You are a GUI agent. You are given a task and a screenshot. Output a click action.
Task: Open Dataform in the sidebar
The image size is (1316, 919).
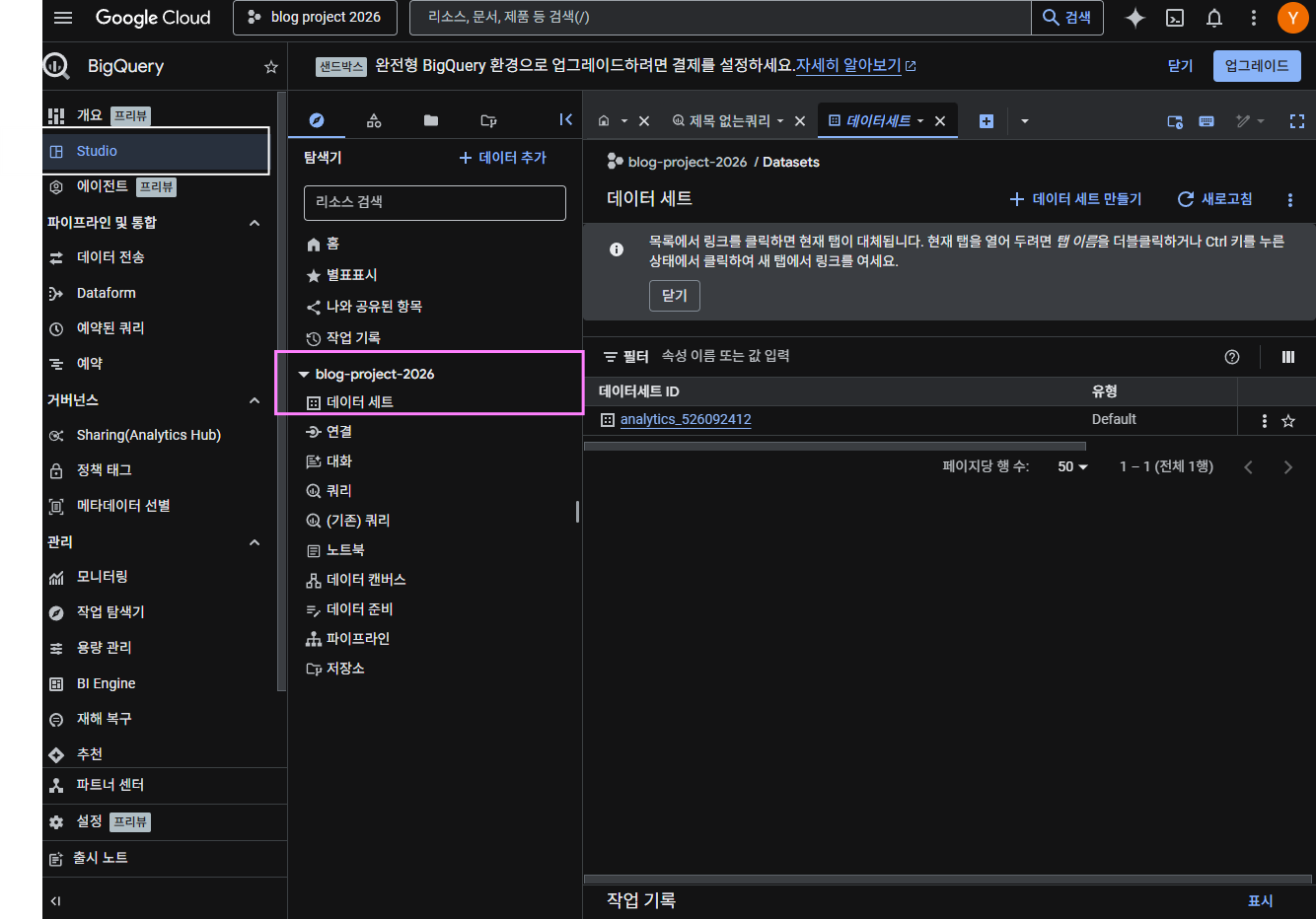coord(107,293)
